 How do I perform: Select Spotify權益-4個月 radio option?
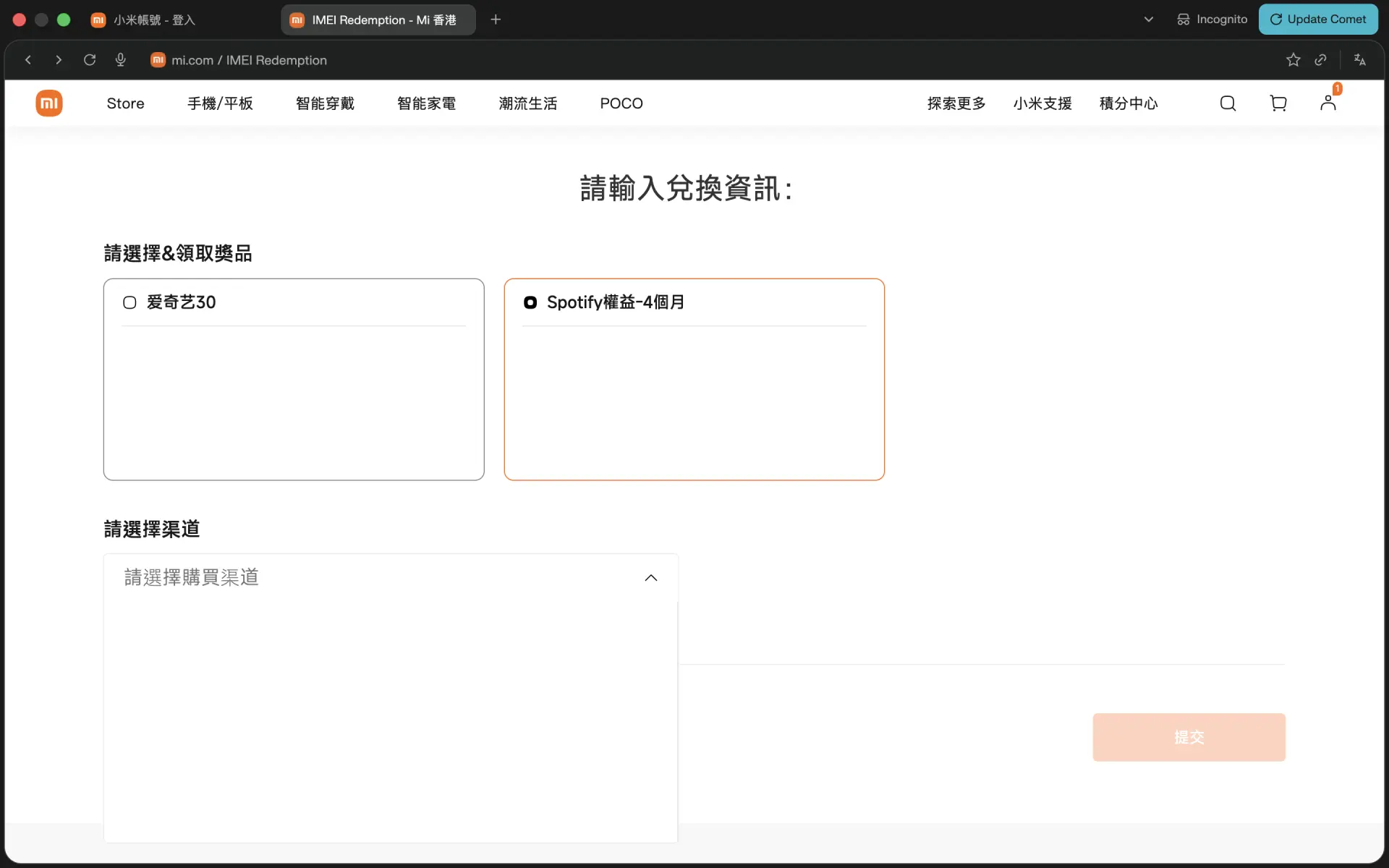pos(530,302)
